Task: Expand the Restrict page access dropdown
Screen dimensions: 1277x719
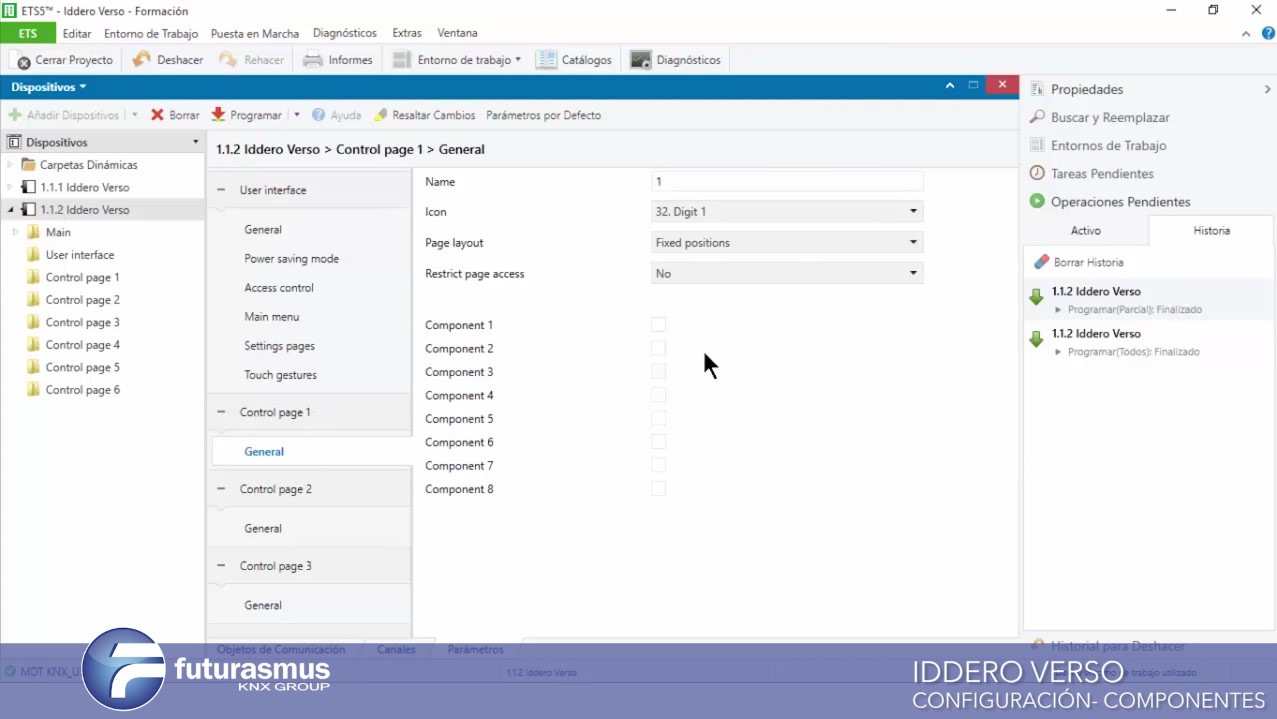Action: point(786,273)
